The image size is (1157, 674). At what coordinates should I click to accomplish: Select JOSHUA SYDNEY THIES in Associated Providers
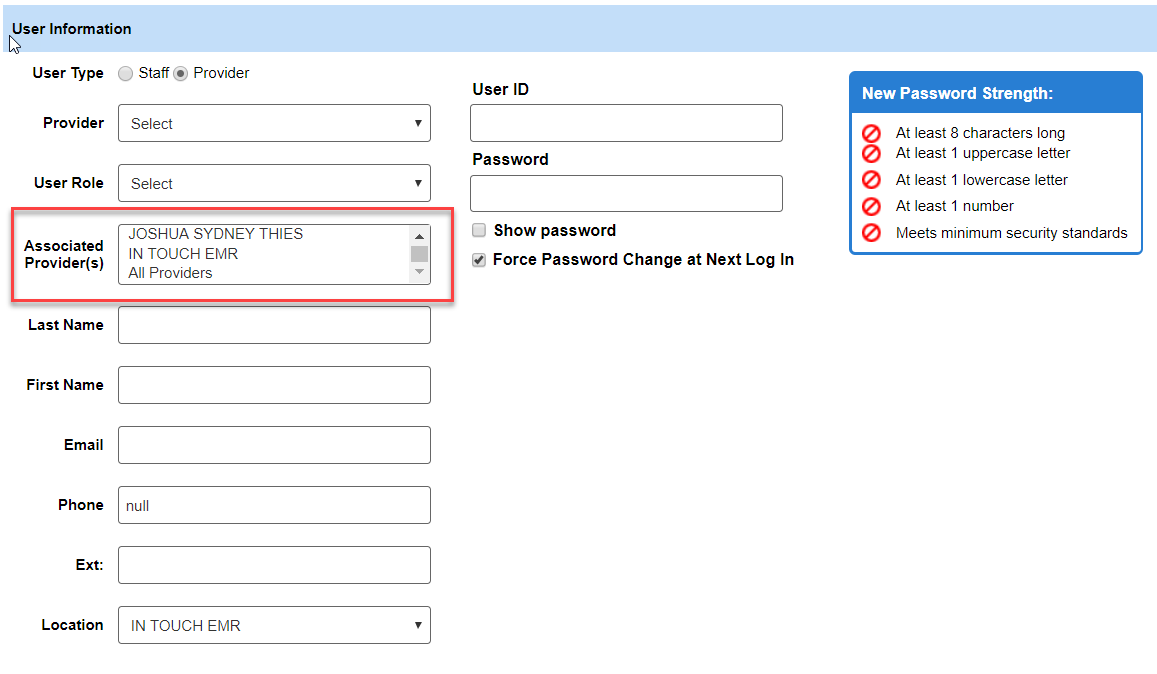(216, 234)
